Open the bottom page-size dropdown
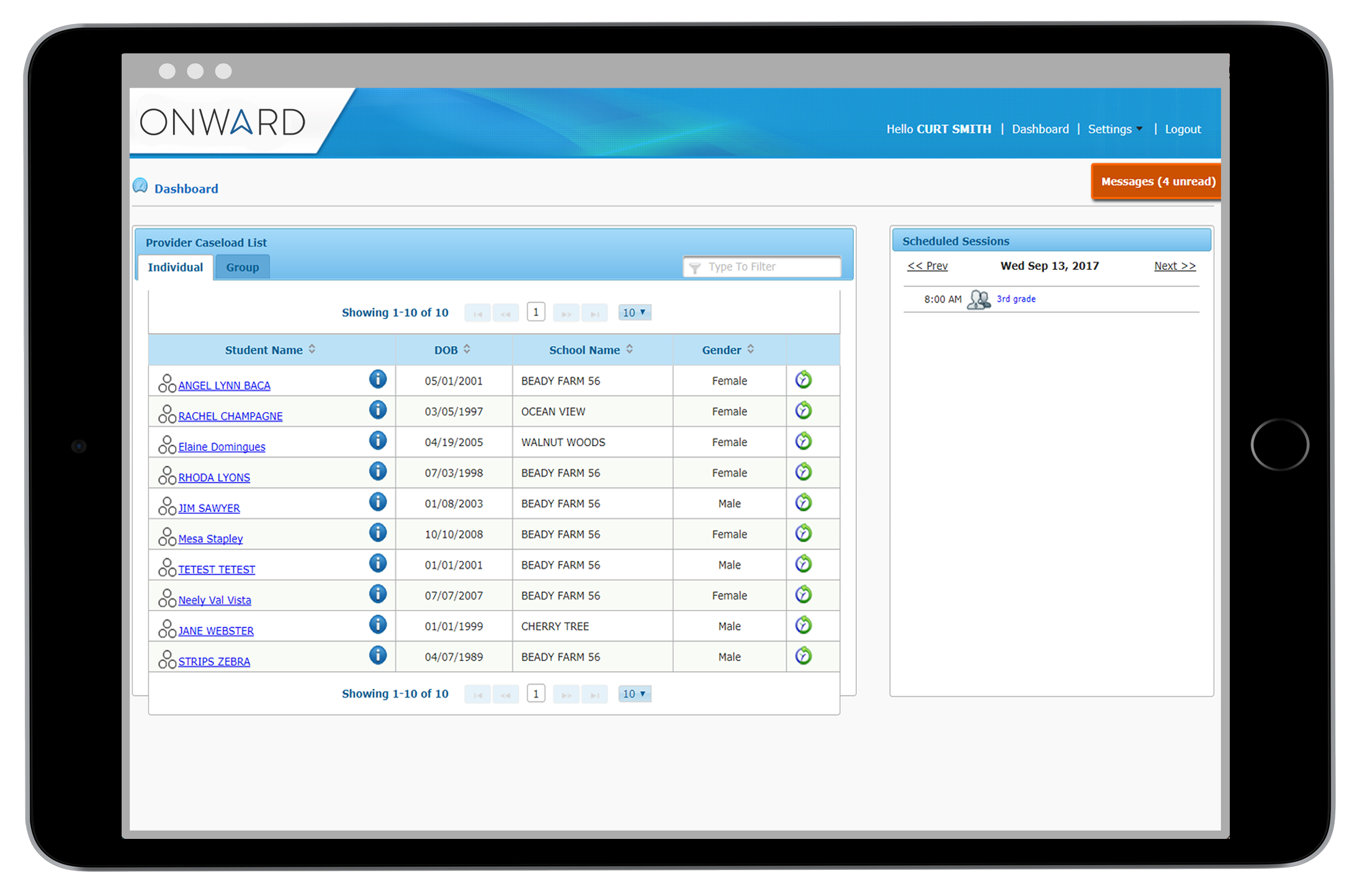This screenshot has width=1357, height=896. point(634,694)
